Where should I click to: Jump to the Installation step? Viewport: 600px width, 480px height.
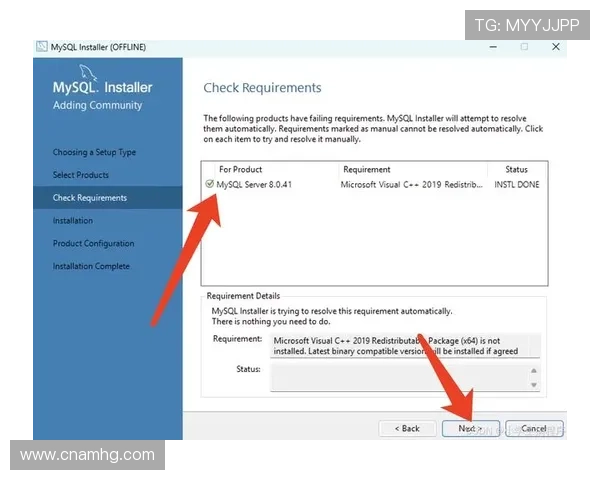tap(73, 221)
